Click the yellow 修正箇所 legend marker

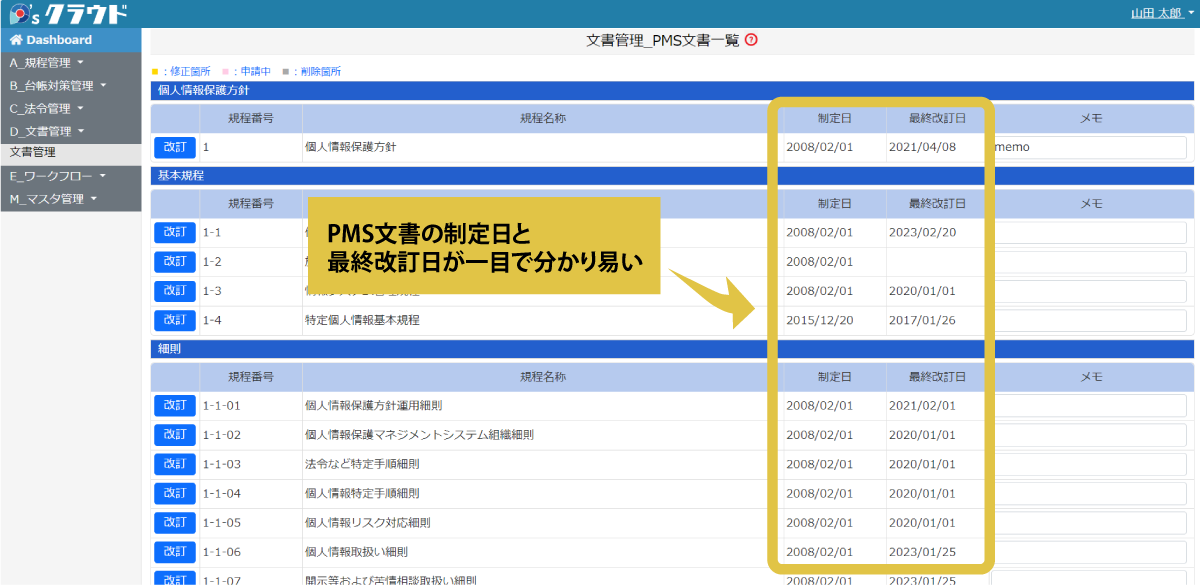157,71
